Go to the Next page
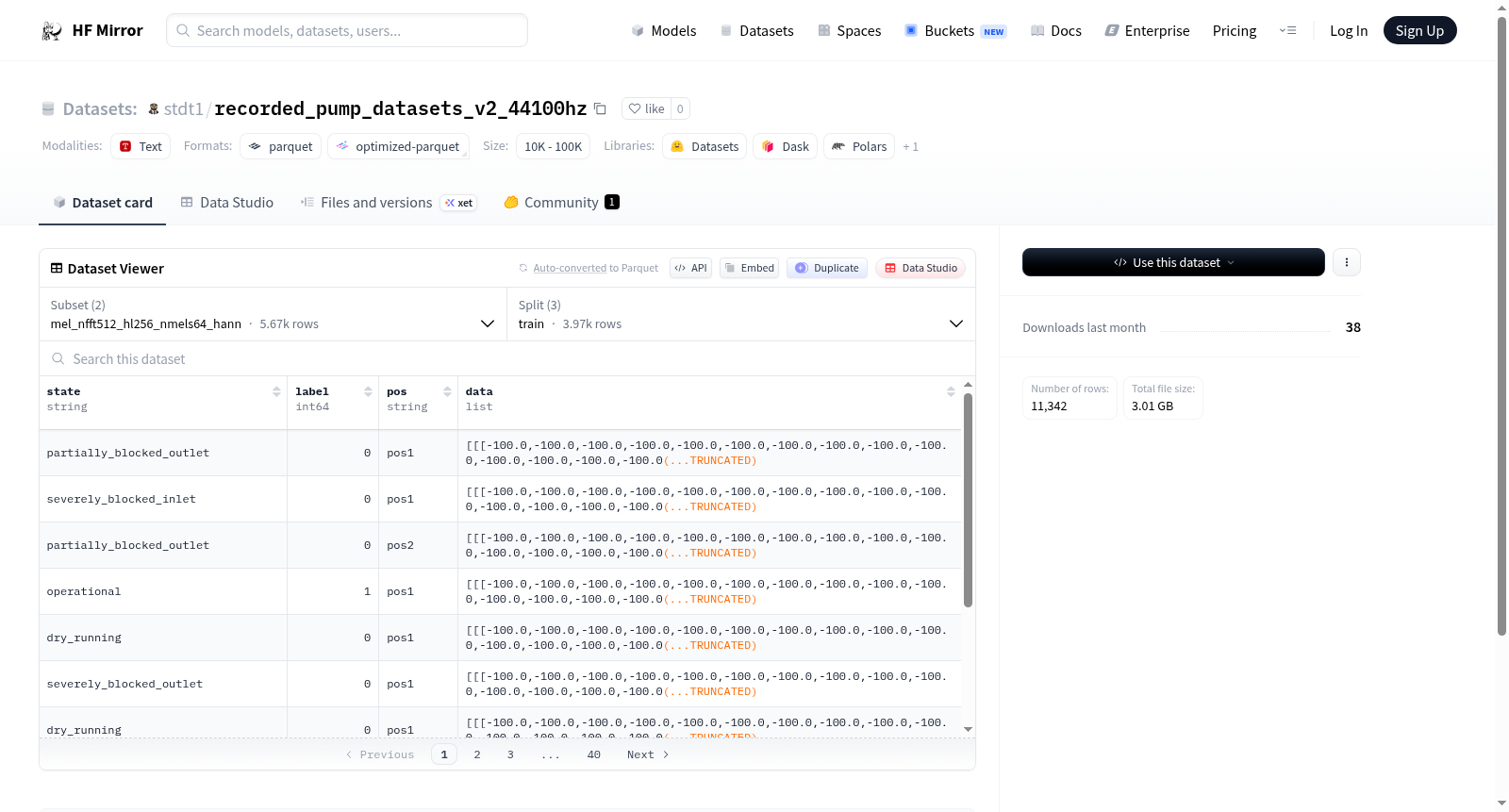 648,754
